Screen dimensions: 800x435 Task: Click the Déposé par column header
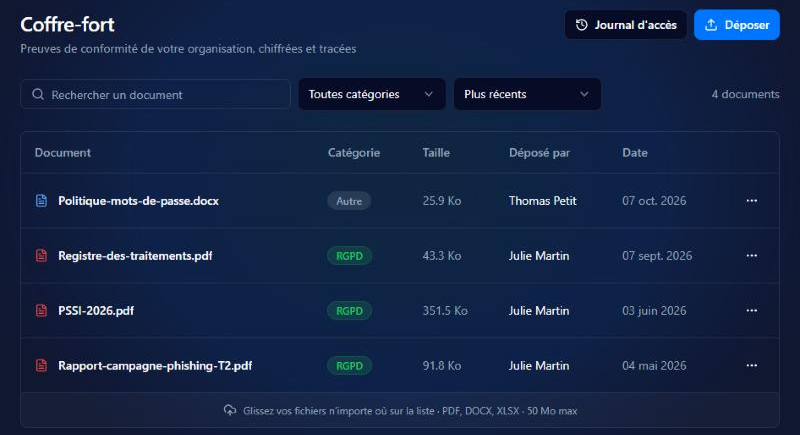(x=539, y=152)
